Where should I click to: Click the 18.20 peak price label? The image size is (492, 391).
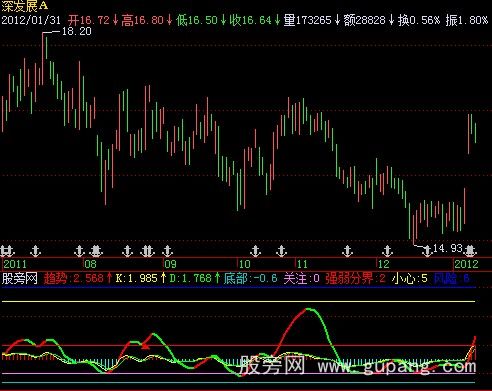(77, 31)
